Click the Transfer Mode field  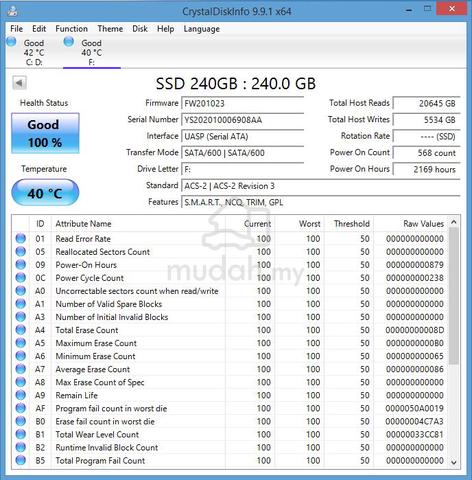point(243,153)
